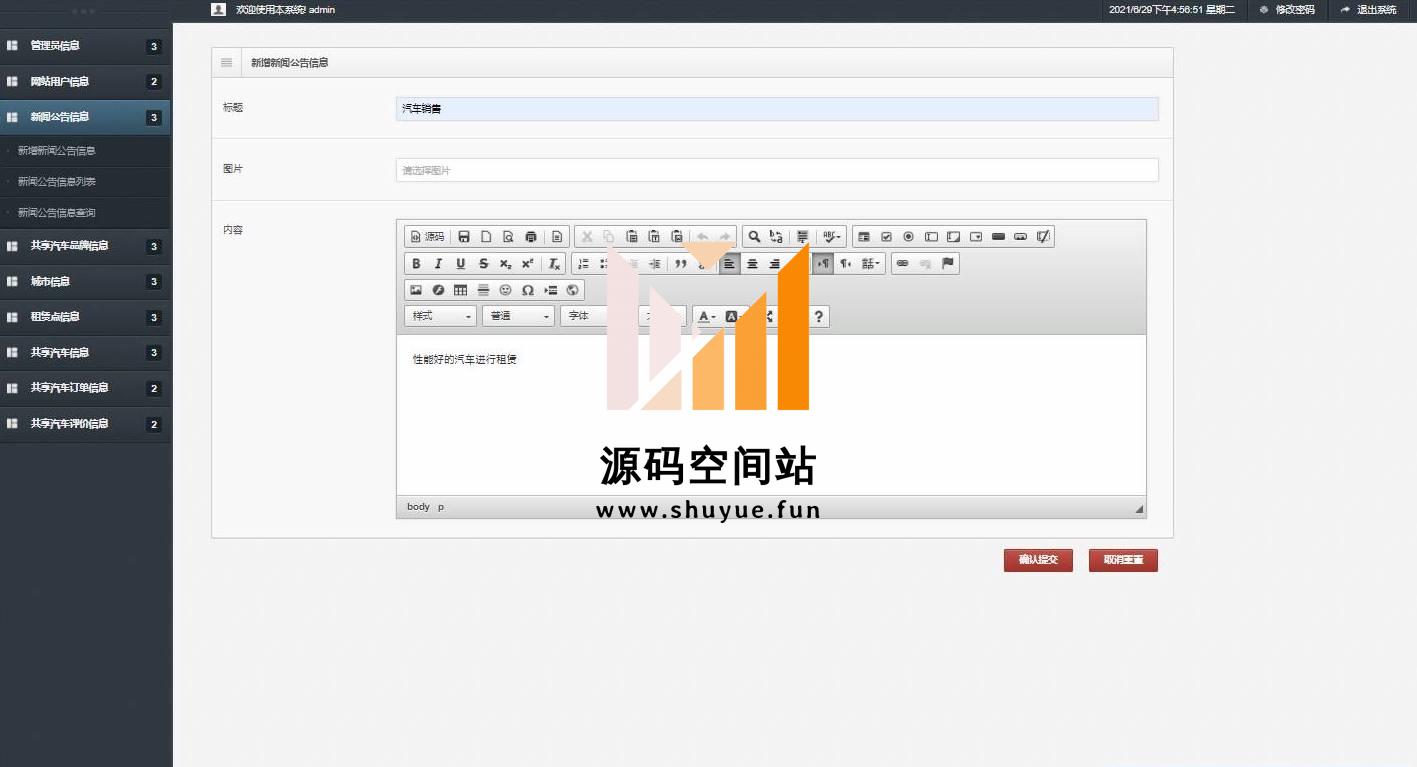Image resolution: width=1417 pixels, height=767 pixels.
Task: Open the 字体 font dropdown
Action: pos(594,316)
